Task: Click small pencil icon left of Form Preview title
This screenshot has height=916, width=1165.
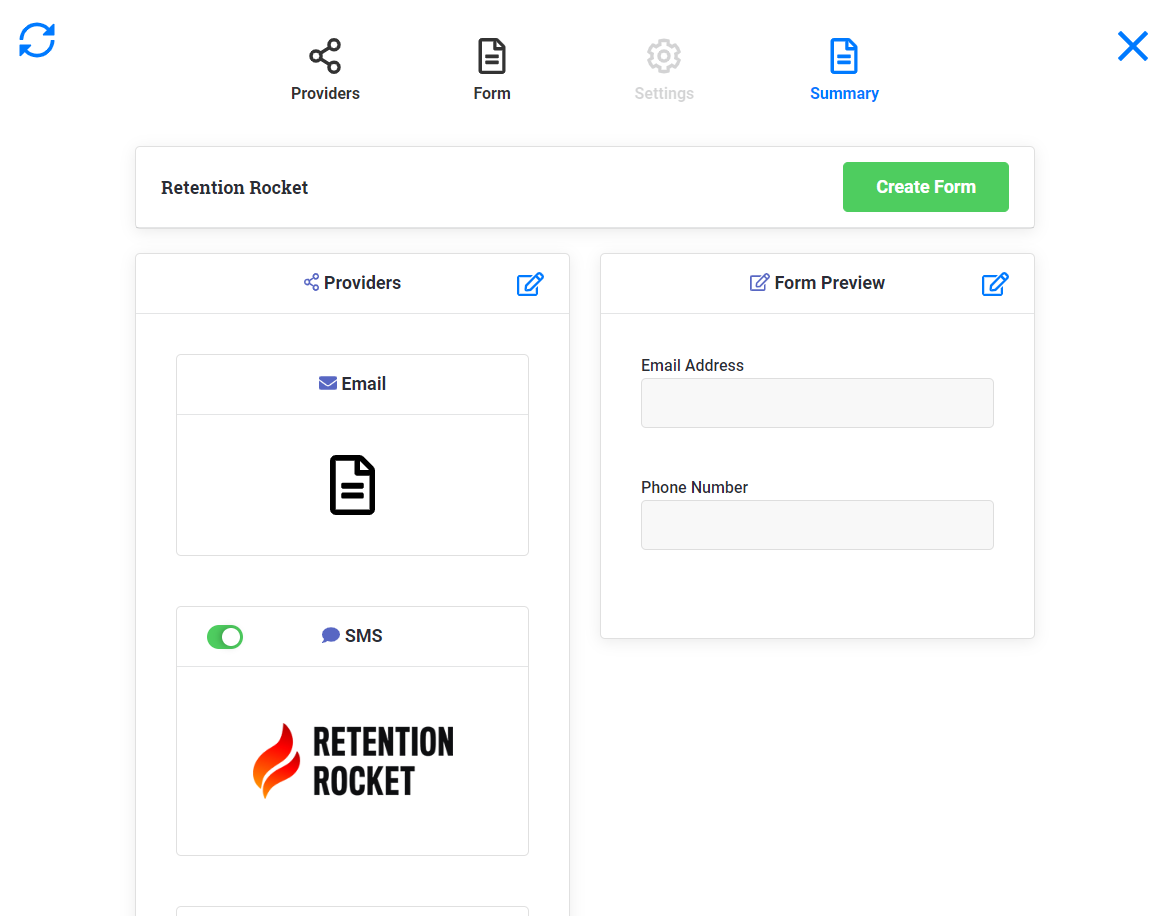Action: pos(759,282)
